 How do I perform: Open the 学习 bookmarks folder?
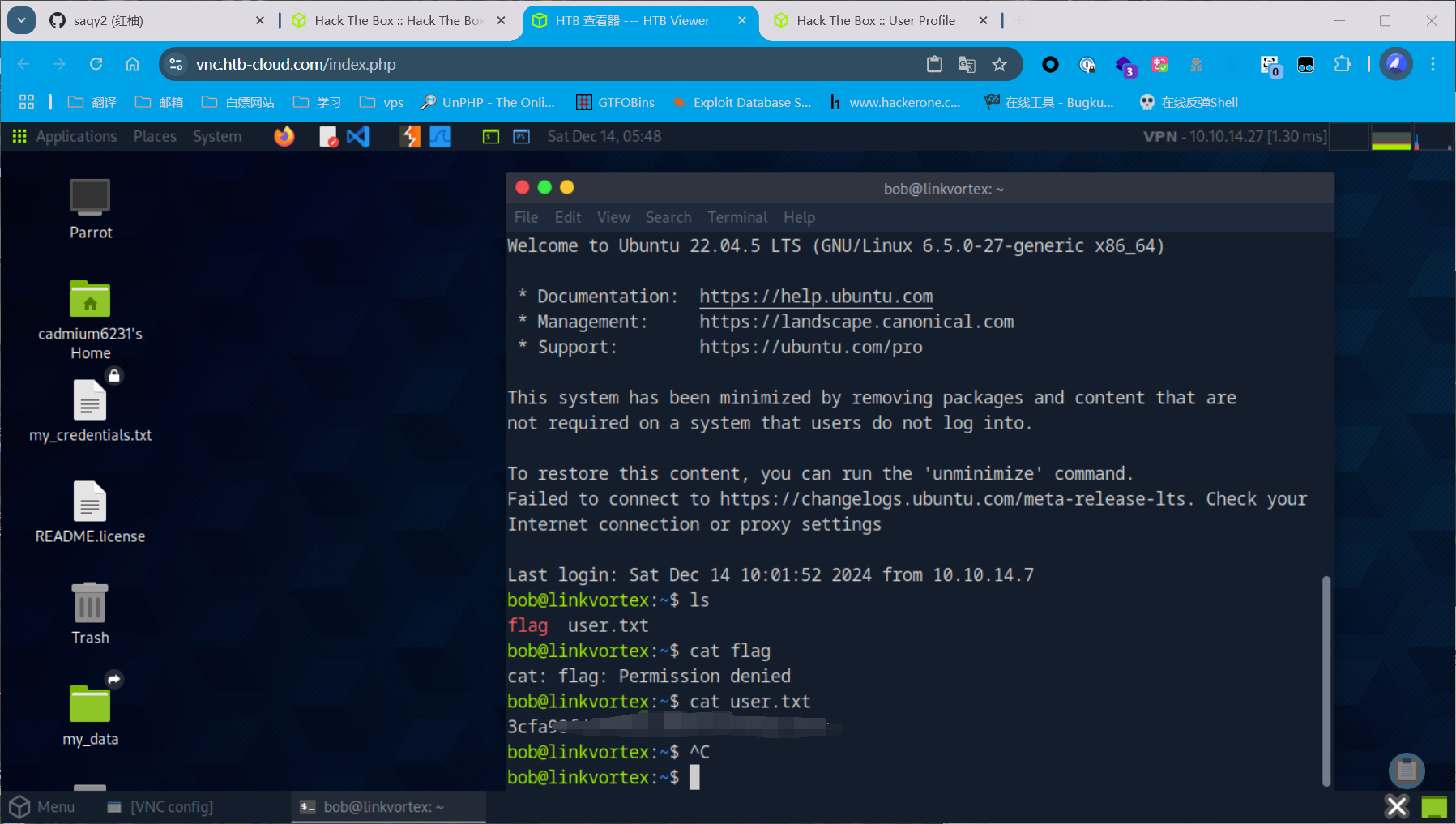317,102
